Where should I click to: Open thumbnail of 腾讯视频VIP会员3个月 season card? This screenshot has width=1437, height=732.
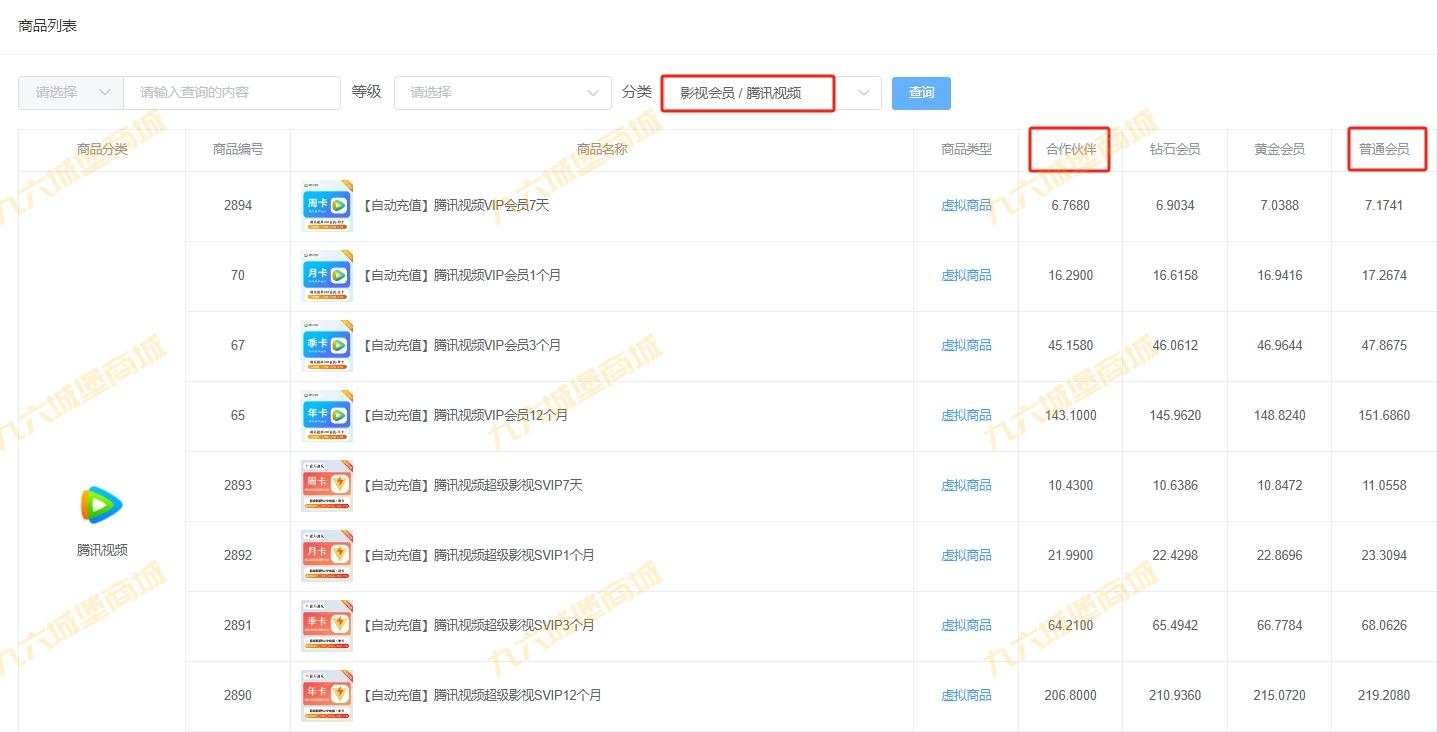tap(327, 346)
